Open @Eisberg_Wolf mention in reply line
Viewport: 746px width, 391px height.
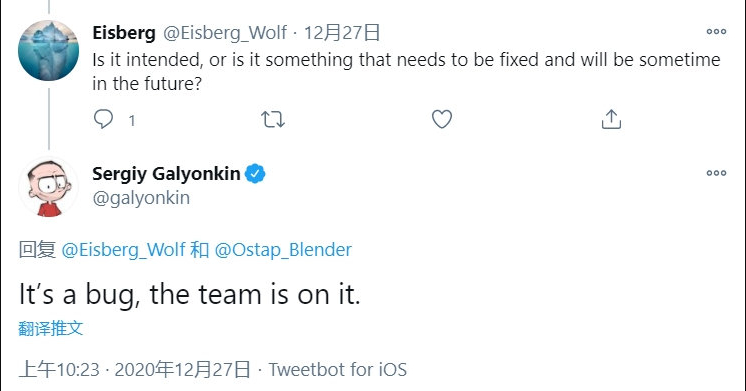(124, 250)
